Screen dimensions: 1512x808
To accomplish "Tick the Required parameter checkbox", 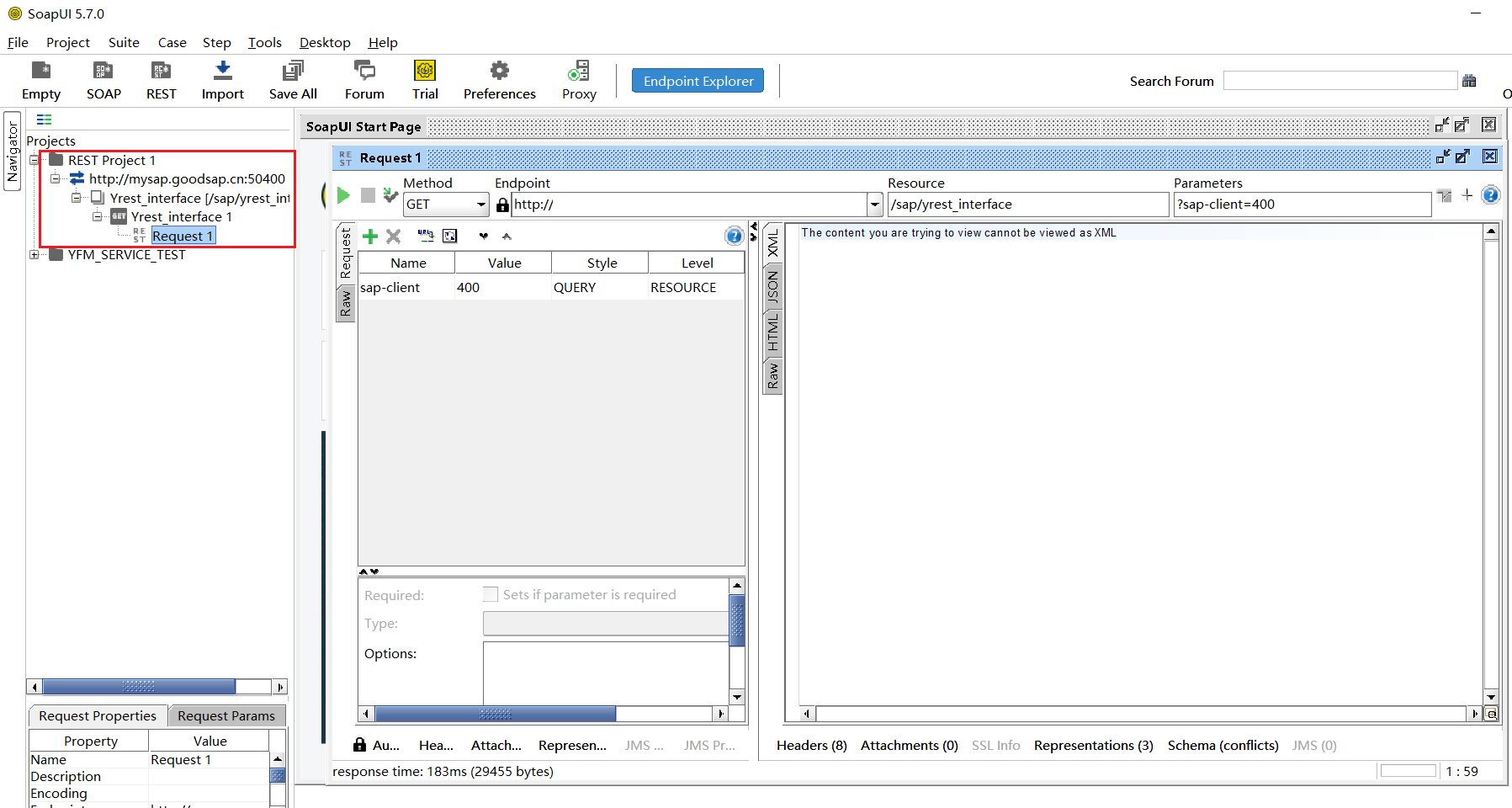I will point(491,594).
